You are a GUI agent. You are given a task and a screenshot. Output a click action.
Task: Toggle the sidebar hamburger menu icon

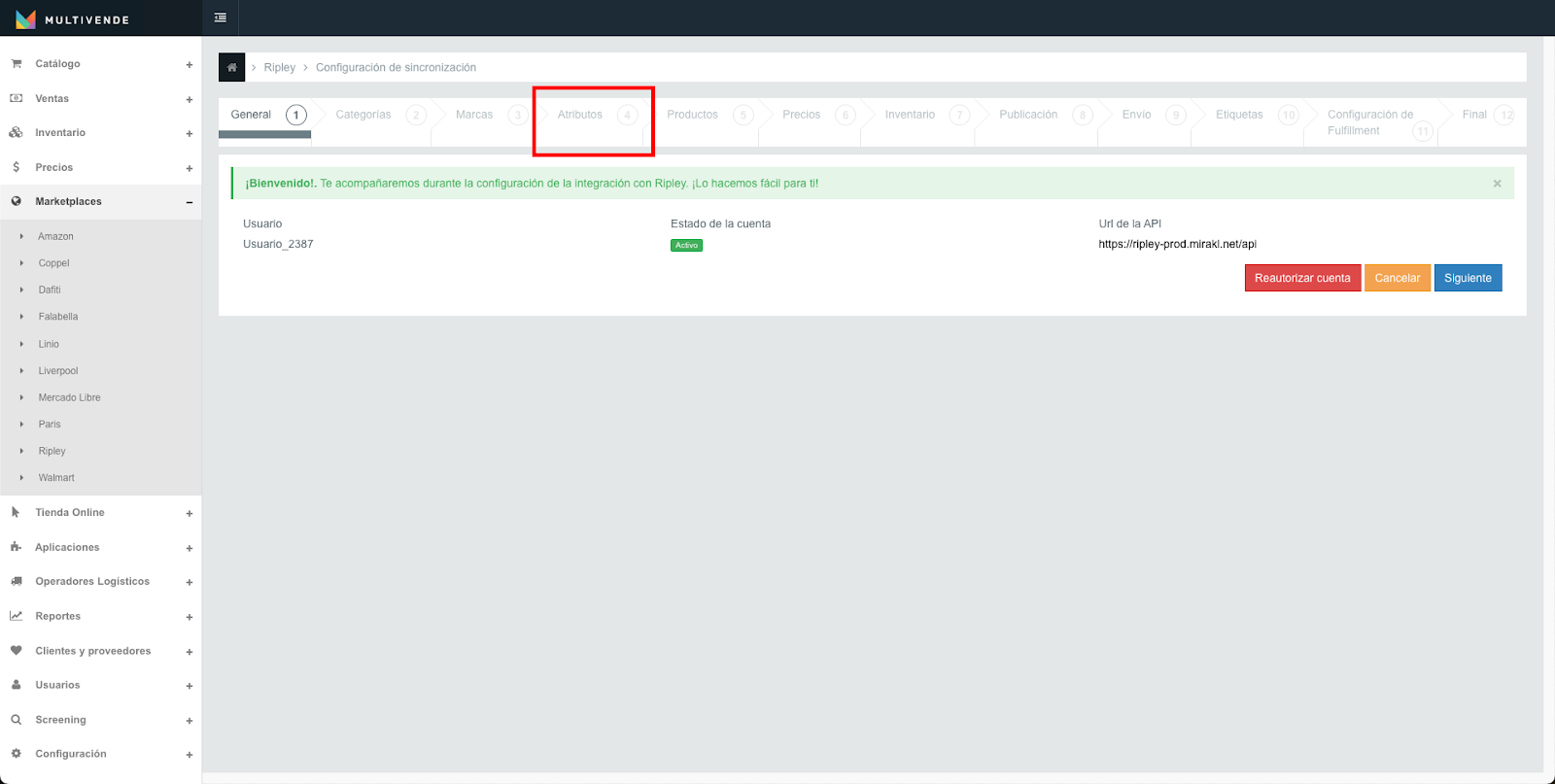pyautogui.click(x=221, y=17)
